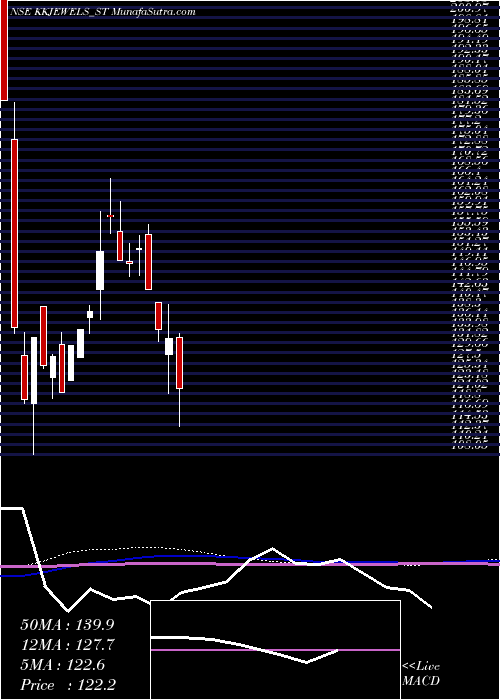
Task: Click the tall red candle at the chart's left edge
Action: [4, 50]
